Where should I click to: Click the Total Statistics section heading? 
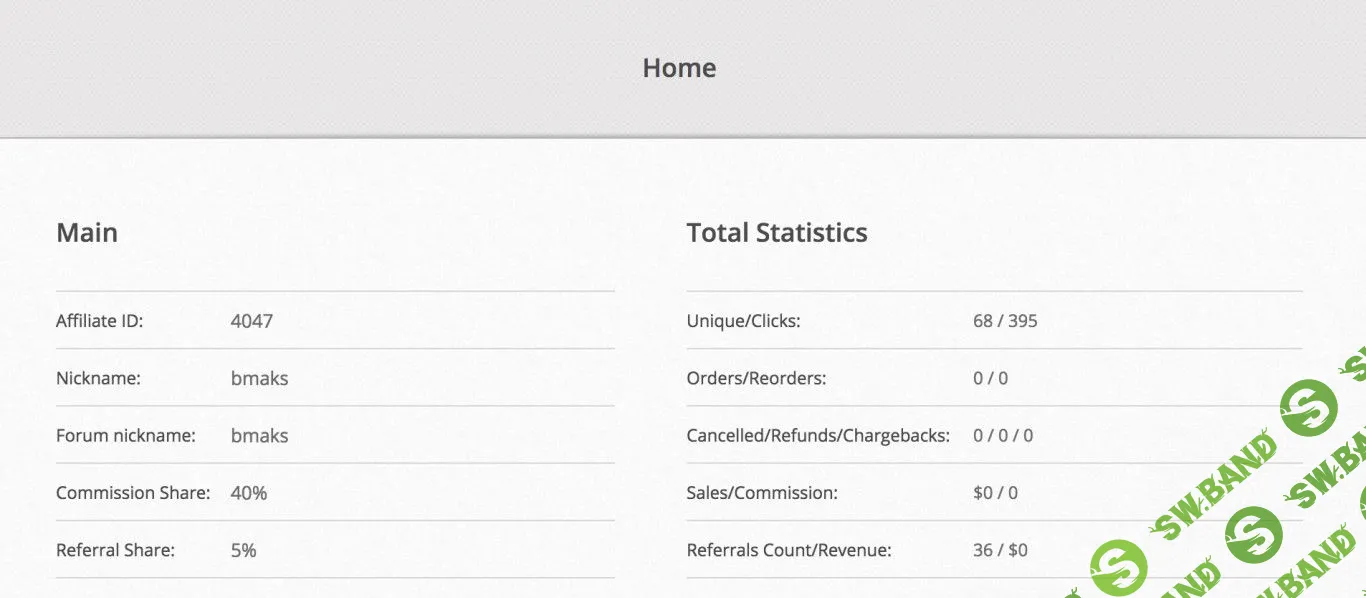pos(776,233)
